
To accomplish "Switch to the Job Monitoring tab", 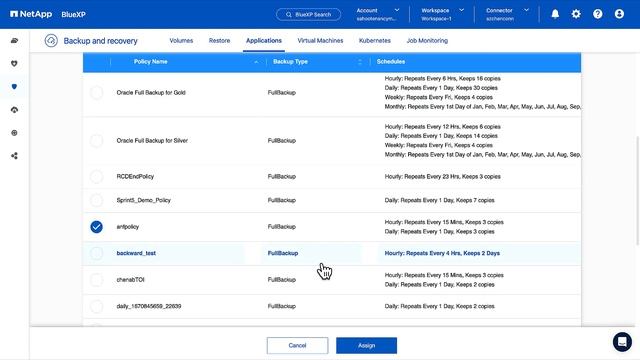I will coord(427,40).
